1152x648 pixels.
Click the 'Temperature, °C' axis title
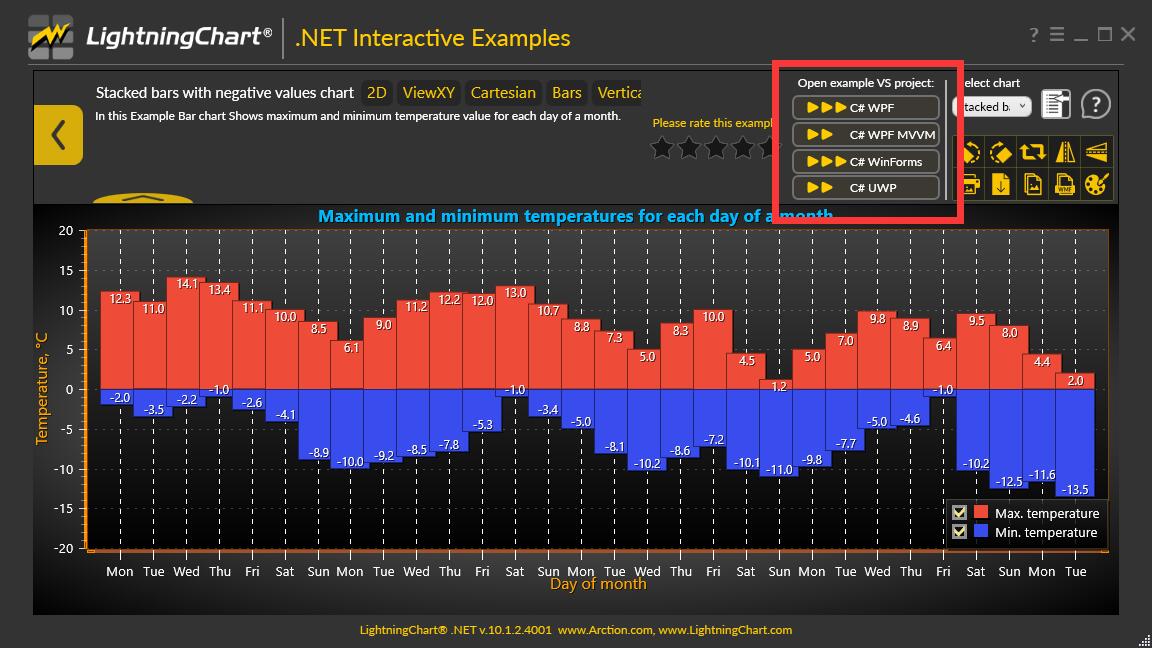coord(41,388)
